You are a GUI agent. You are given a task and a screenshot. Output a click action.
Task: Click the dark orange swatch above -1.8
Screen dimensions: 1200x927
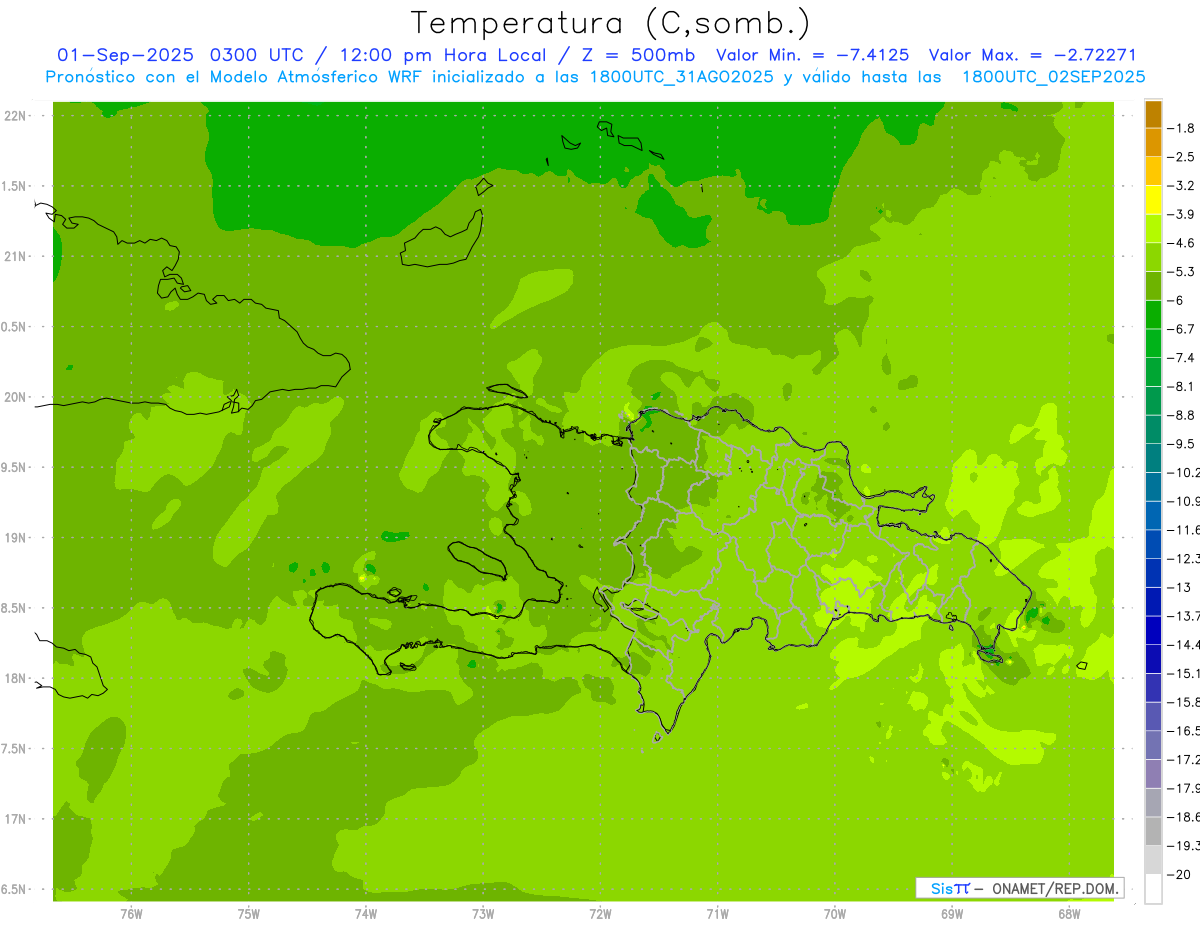point(1153,114)
